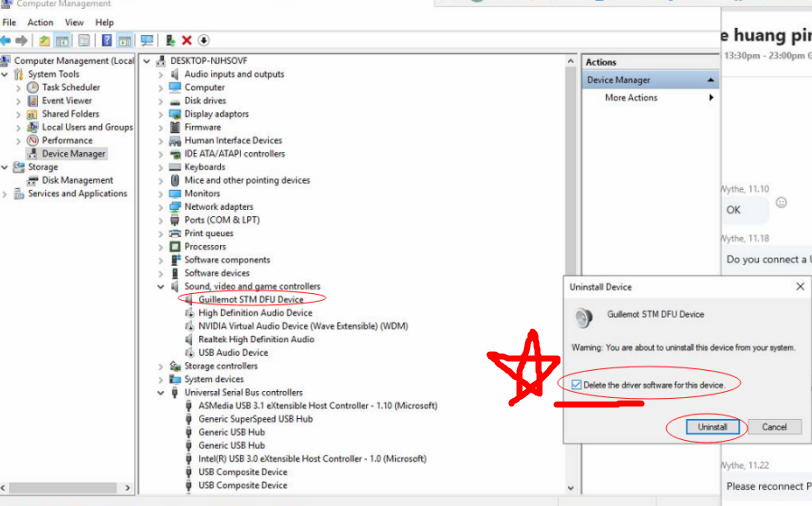The image size is (812, 506).
Task: Toggle Delete the driver software checkbox
Action: click(x=576, y=385)
